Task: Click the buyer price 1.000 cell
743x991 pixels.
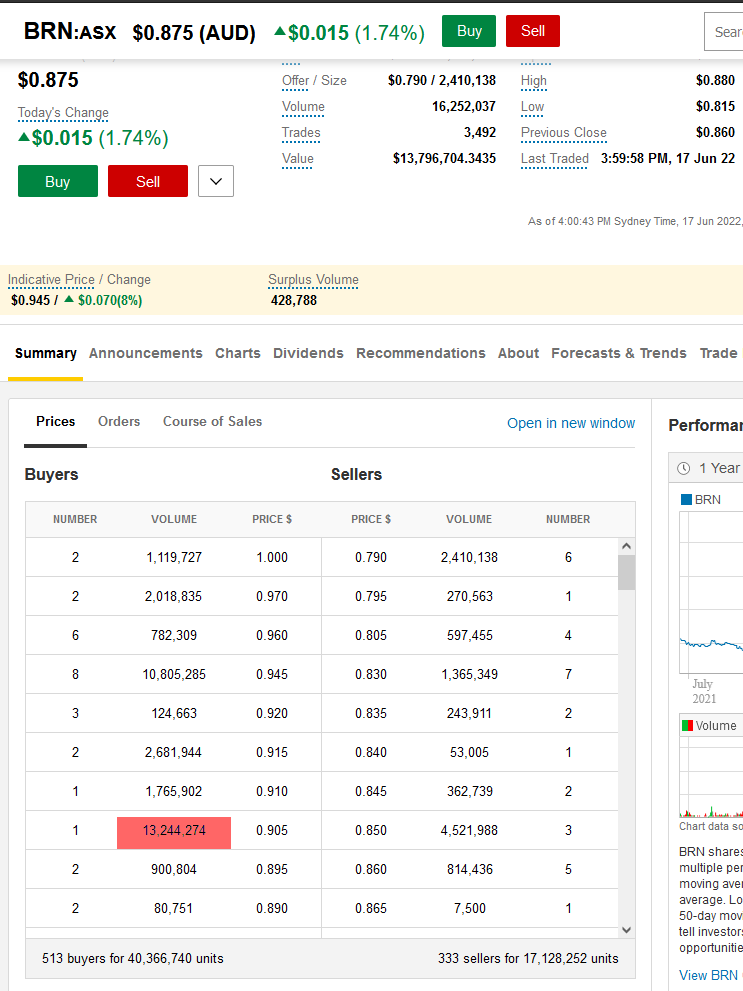Action: 272,557
